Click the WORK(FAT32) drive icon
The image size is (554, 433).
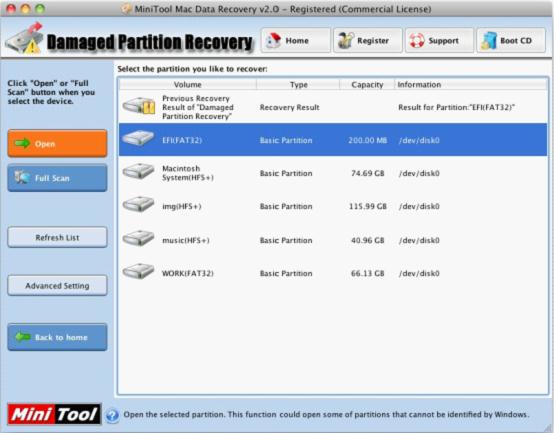(138, 271)
